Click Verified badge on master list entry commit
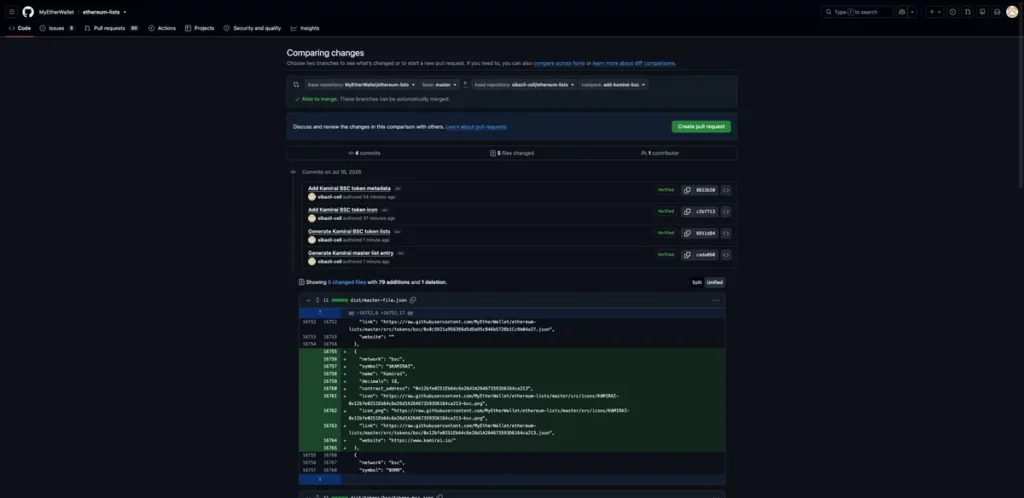Screen dimensions: 1024x498 tap(665, 255)
